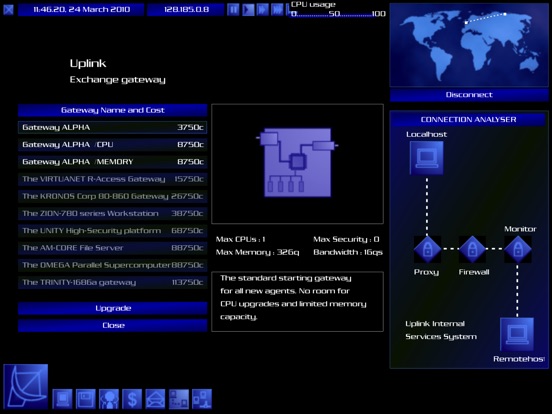
Task: Click the 128.185.0.8 IP address box
Action: pos(186,10)
